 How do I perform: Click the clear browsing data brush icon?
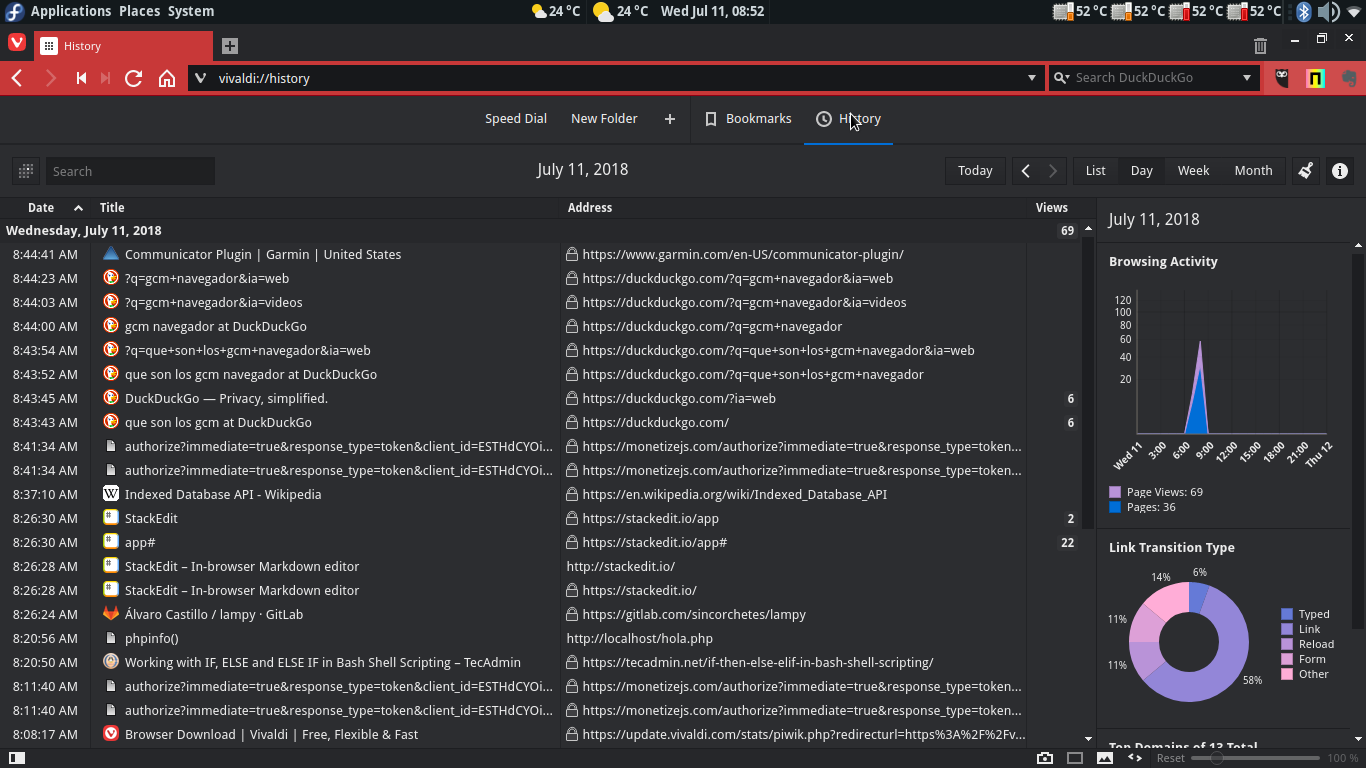(1305, 171)
